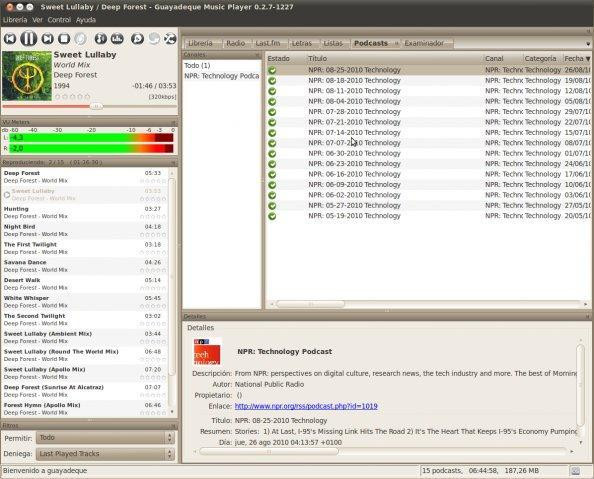Toggle sort order on the Fecha column
This screenshot has width=594, height=479.
coord(577,58)
